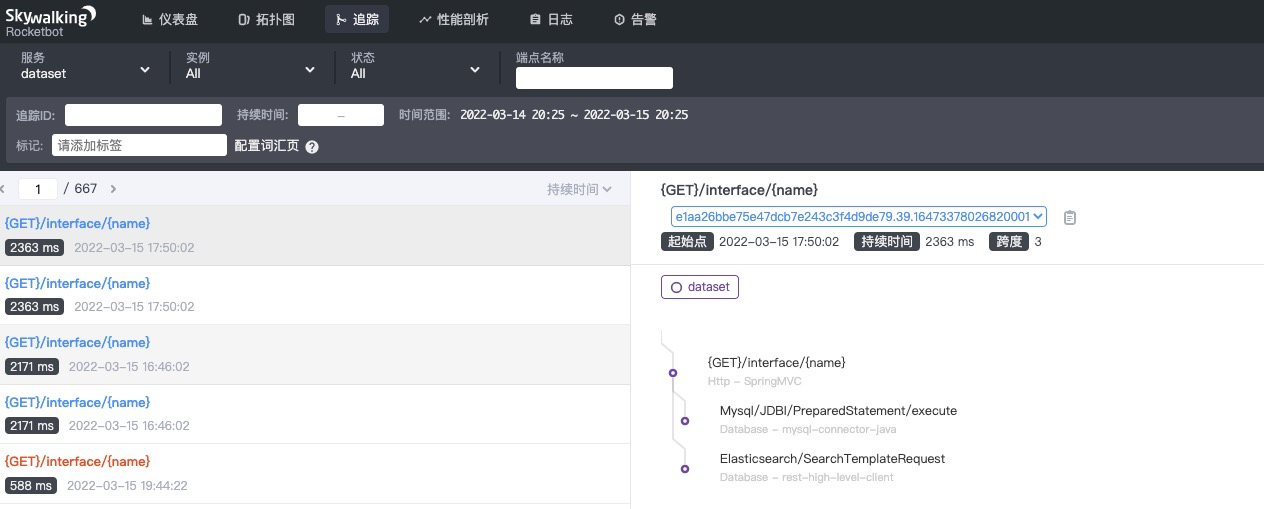1264x509 pixels.
Task: Toggle the dataset service tag
Action: click(x=699, y=287)
